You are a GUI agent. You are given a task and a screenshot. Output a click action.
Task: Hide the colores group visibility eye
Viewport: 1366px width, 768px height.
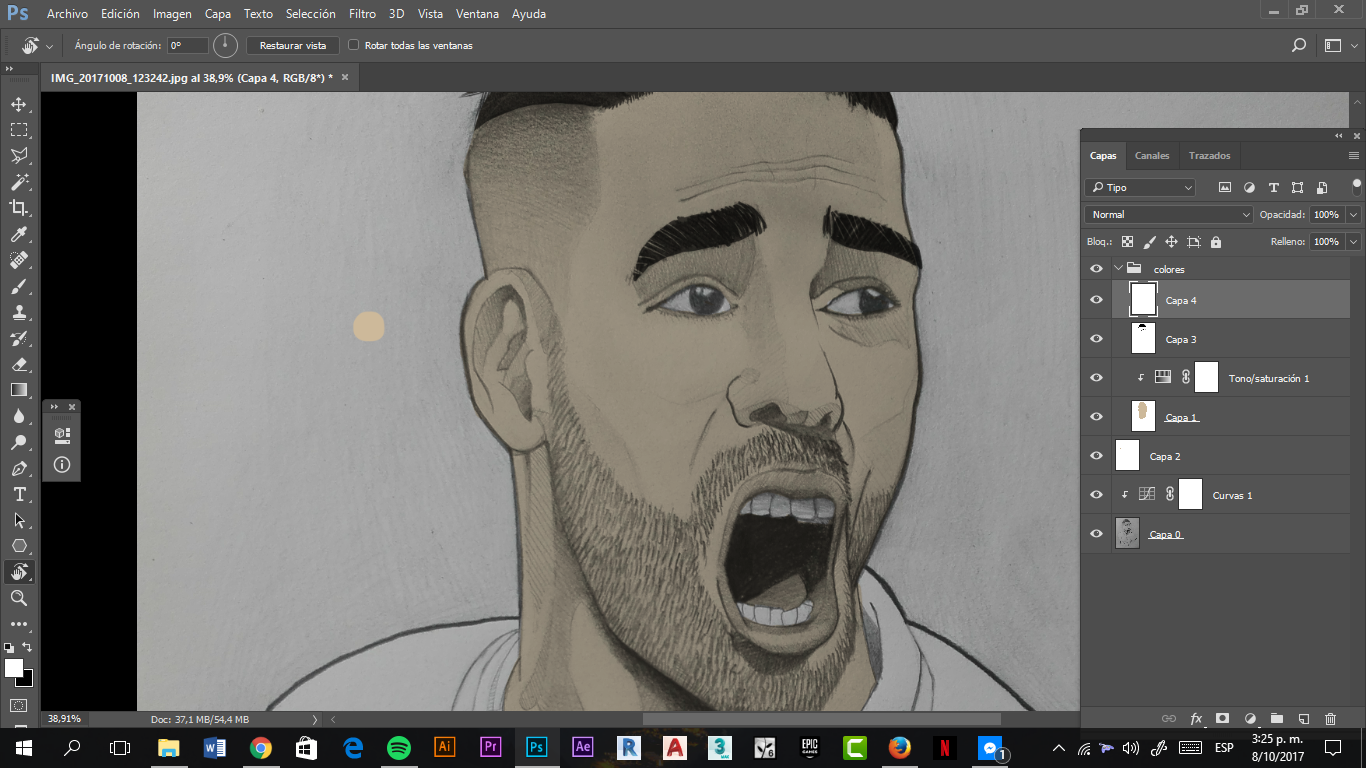pyautogui.click(x=1096, y=269)
